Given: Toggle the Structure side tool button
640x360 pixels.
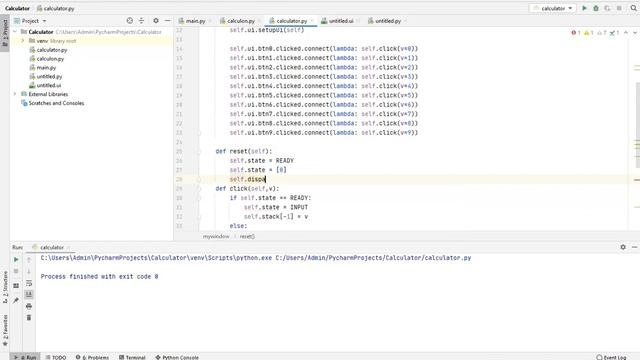Looking at the screenshot, I should tap(5, 287).
